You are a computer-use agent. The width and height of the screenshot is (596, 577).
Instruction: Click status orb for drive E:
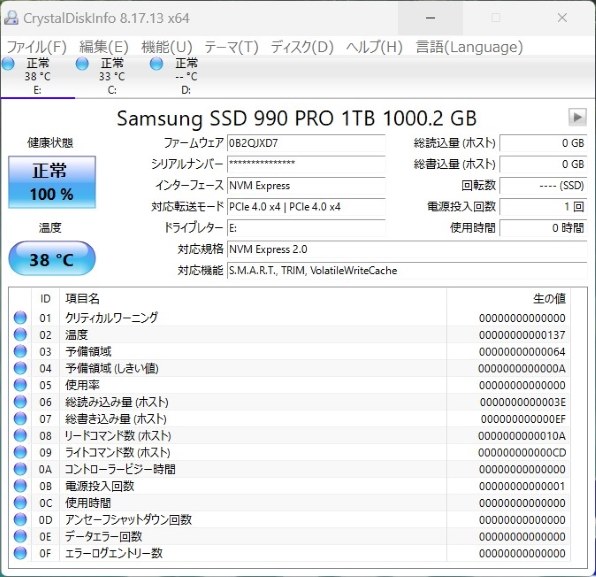[x=8, y=64]
